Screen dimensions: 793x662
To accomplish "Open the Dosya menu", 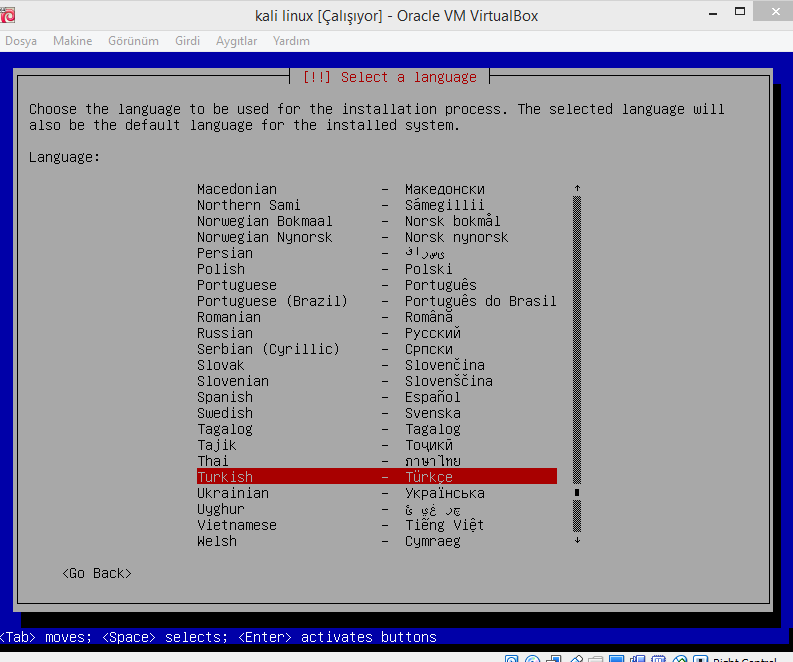I will tap(21, 41).
